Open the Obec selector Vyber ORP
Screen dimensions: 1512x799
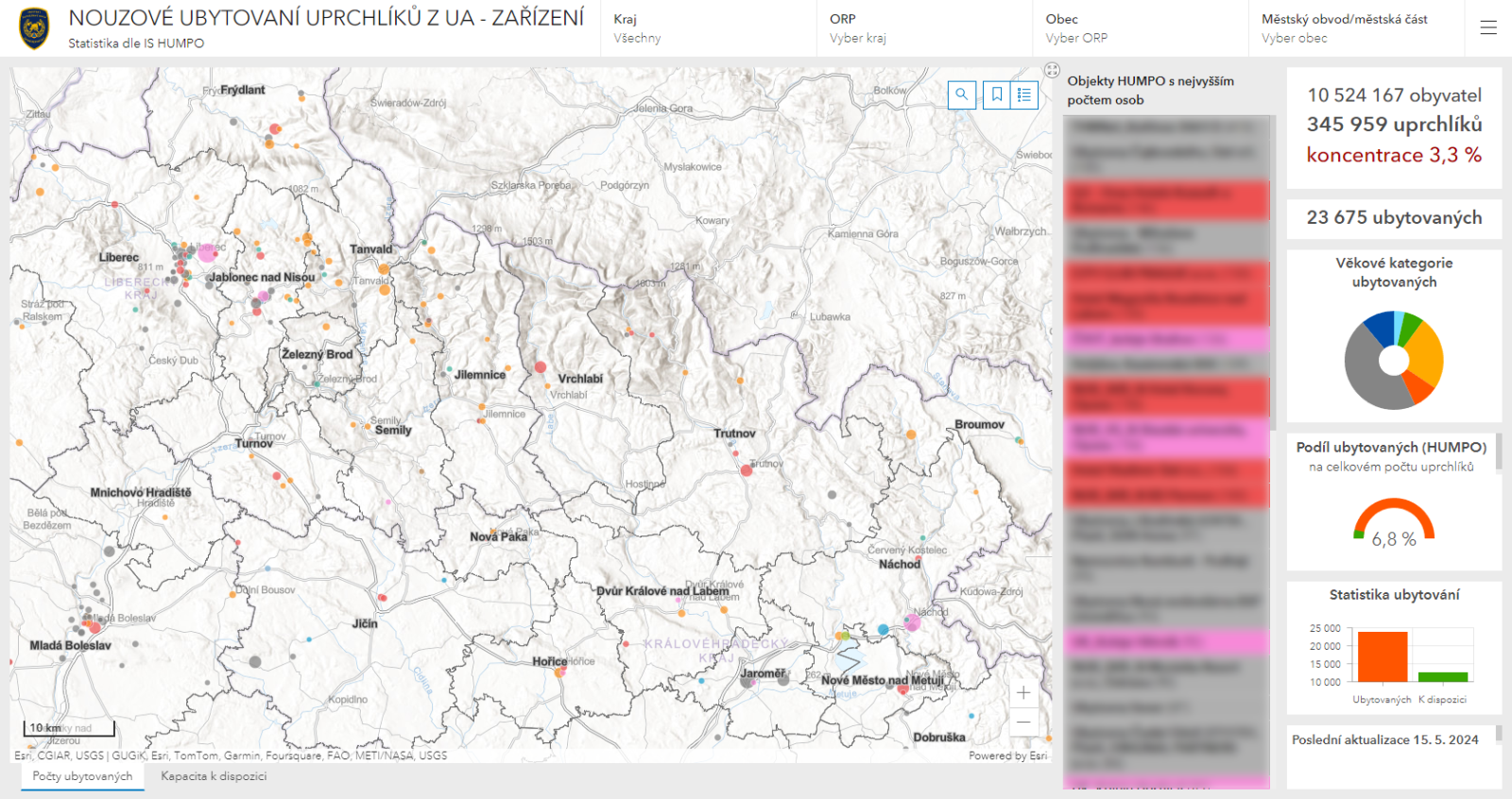coord(1140,28)
